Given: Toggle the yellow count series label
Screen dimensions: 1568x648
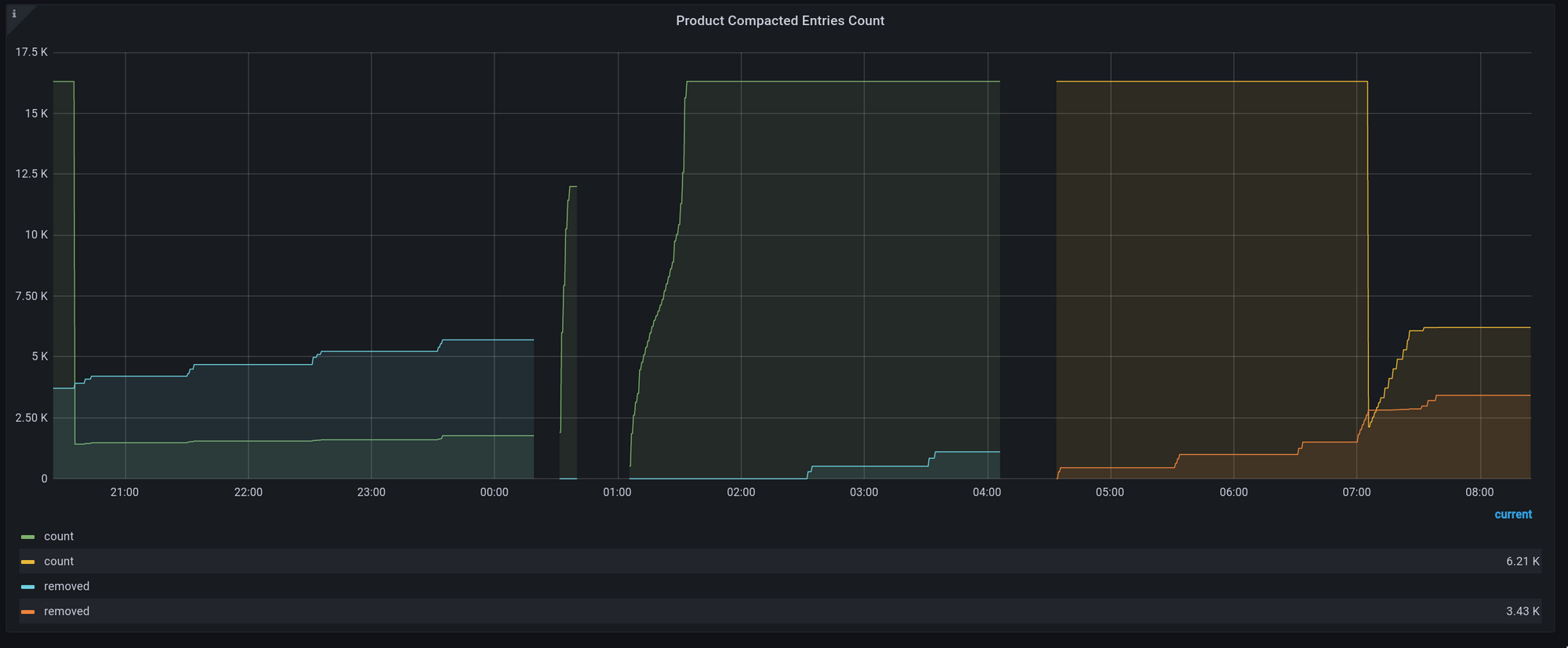Looking at the screenshot, I should [x=59, y=562].
